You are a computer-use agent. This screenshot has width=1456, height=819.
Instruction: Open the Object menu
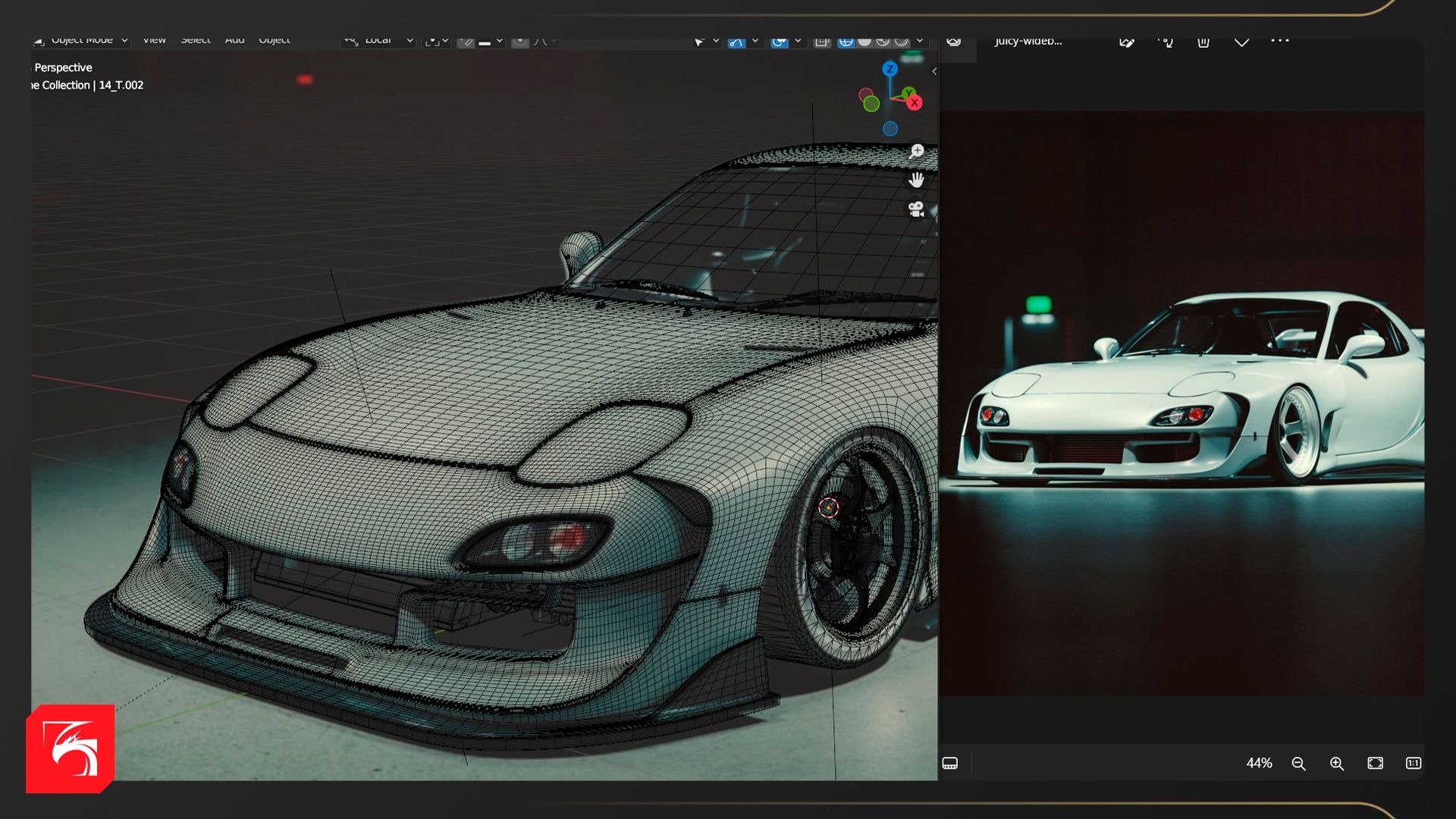274,41
